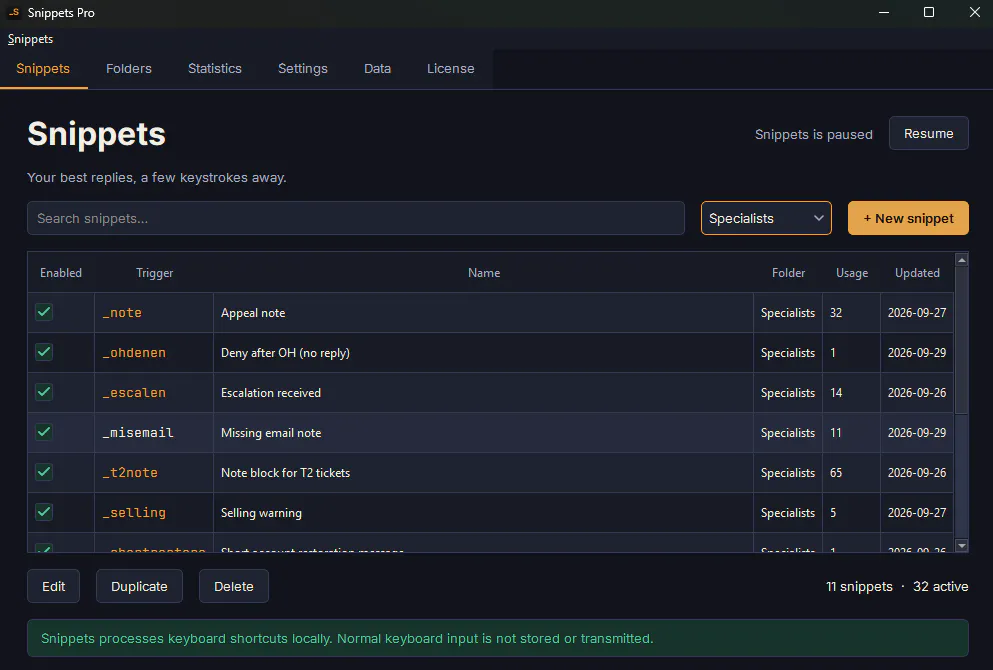Select the _t2note trigger cell

(154, 472)
